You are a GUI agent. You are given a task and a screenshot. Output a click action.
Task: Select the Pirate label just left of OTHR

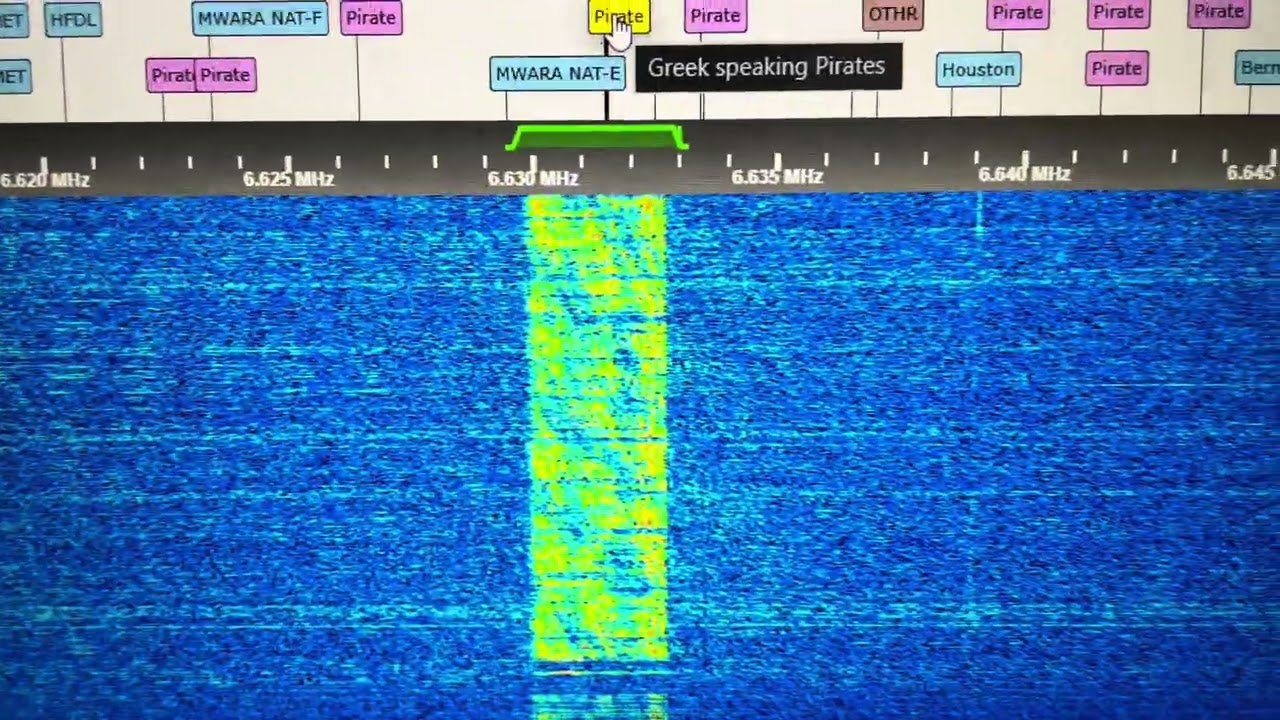click(715, 16)
